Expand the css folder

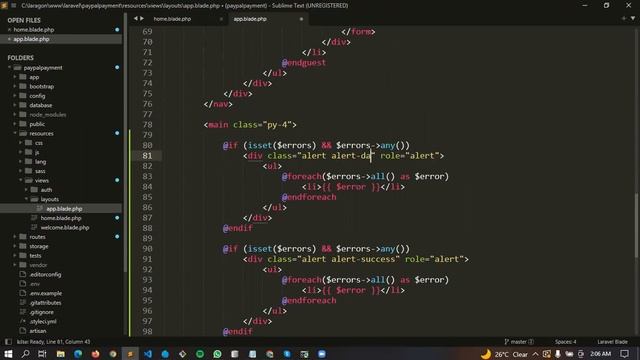coord(21,143)
